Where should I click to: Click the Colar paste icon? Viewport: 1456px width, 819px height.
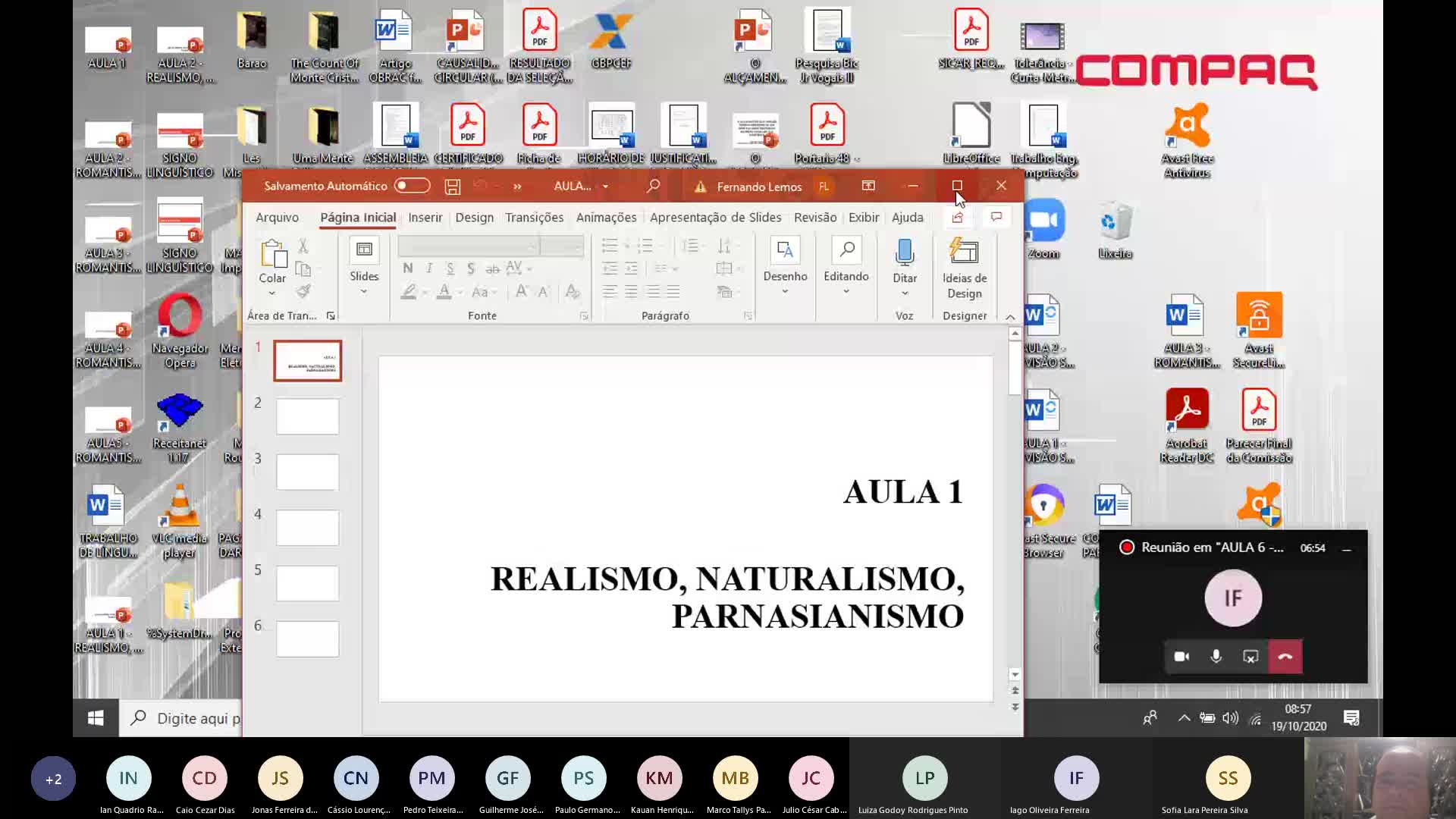point(273,254)
